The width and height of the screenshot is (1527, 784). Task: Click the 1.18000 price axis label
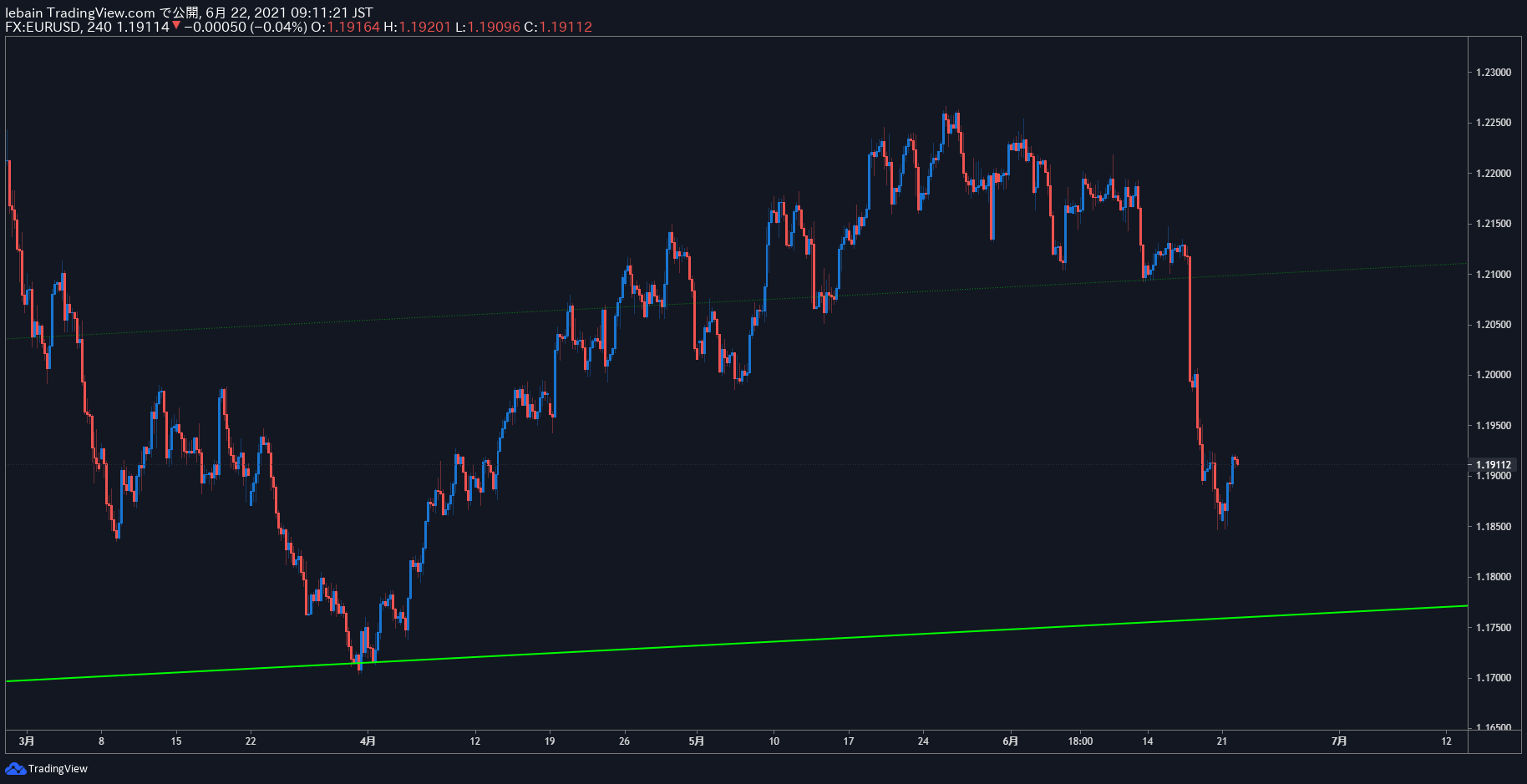(1494, 577)
